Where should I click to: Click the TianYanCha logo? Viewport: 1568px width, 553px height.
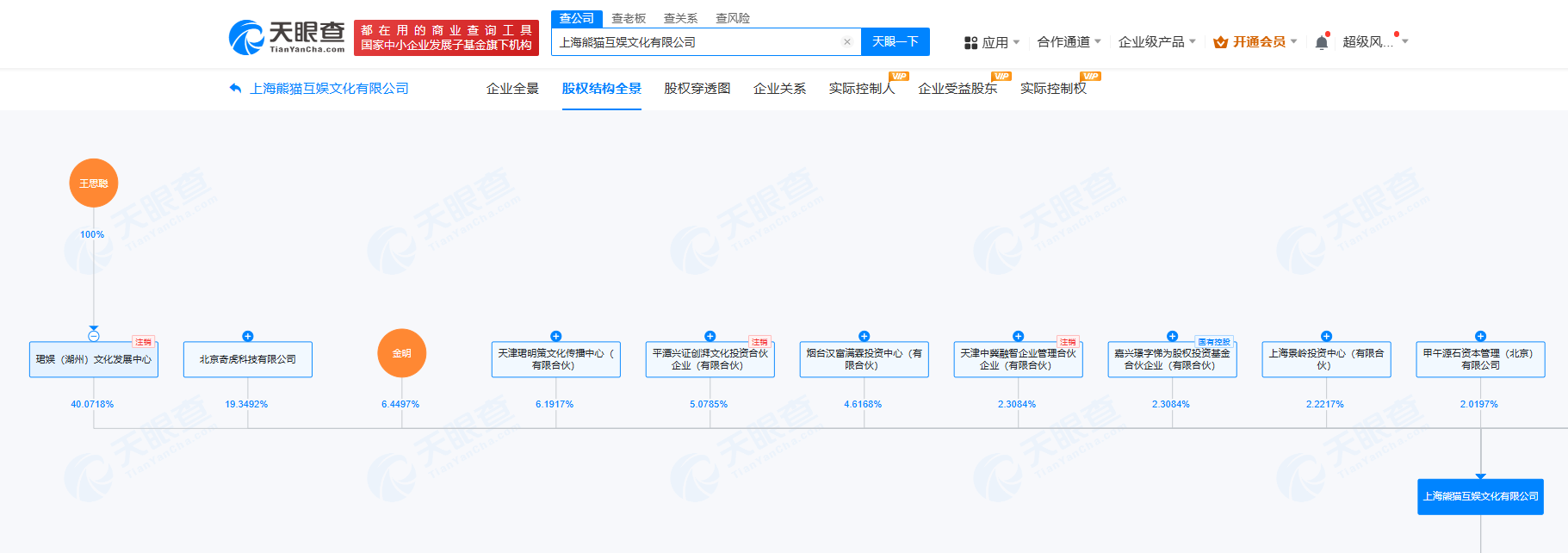tap(287, 37)
